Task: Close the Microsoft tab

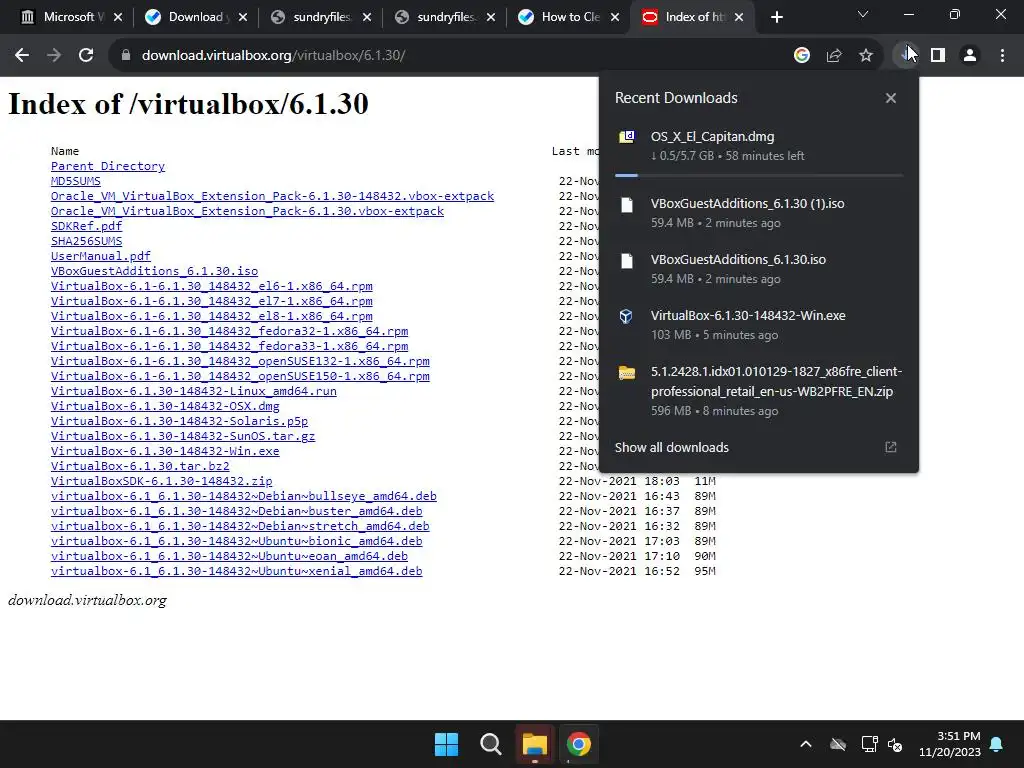Action: 118,18
